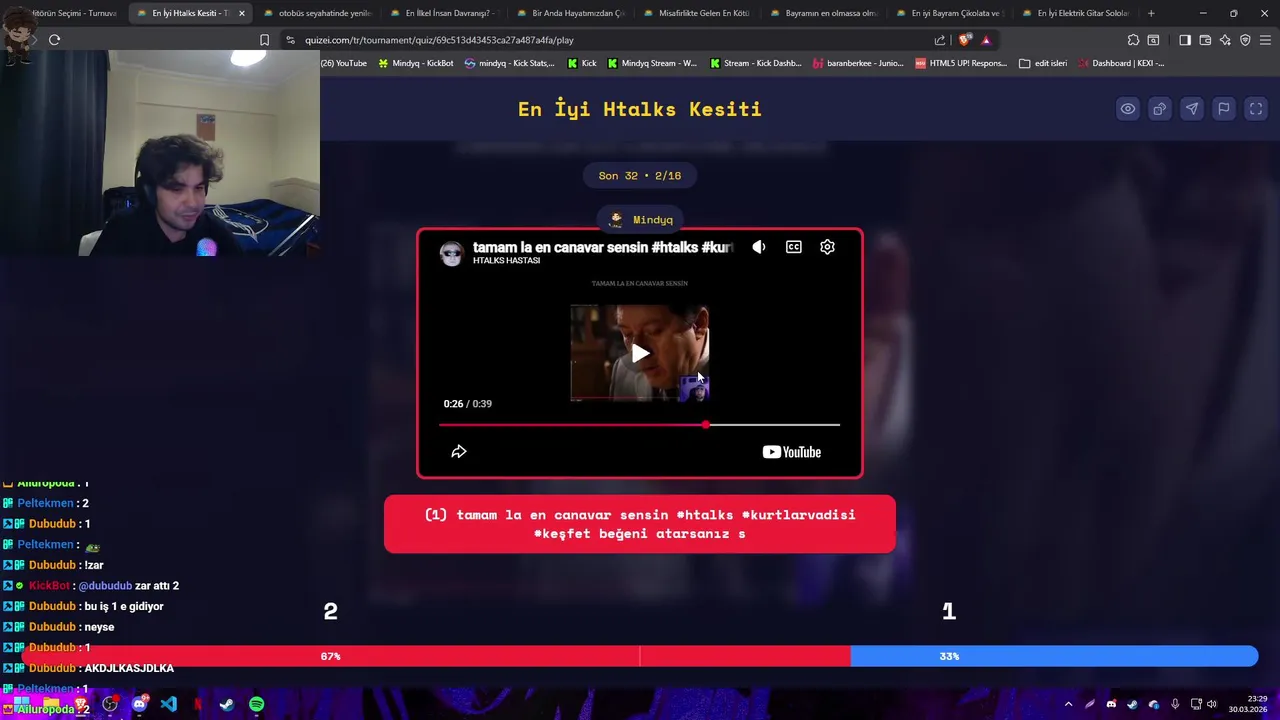Open mindyq - Kick Stats bookmark
The image size is (1280, 720).
(x=509, y=63)
